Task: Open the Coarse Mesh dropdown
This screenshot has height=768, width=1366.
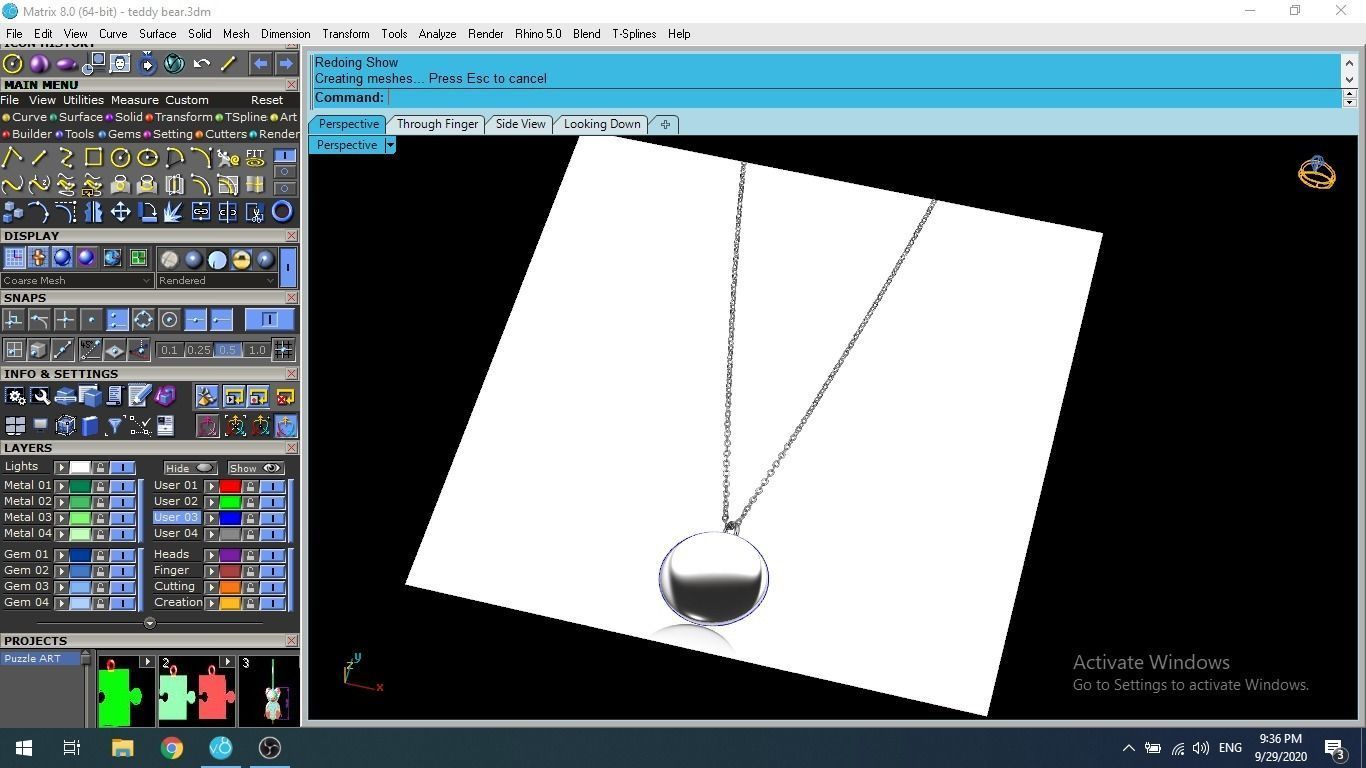Action: [x=77, y=281]
